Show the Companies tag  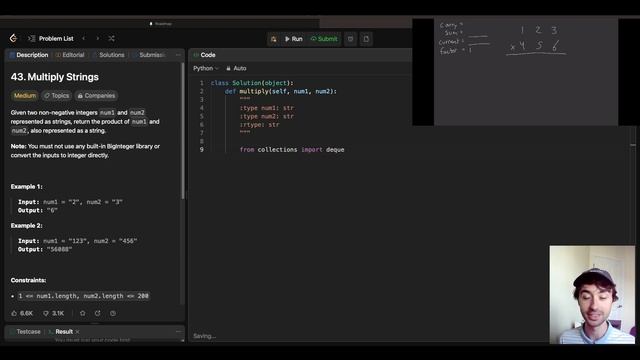click(96, 96)
